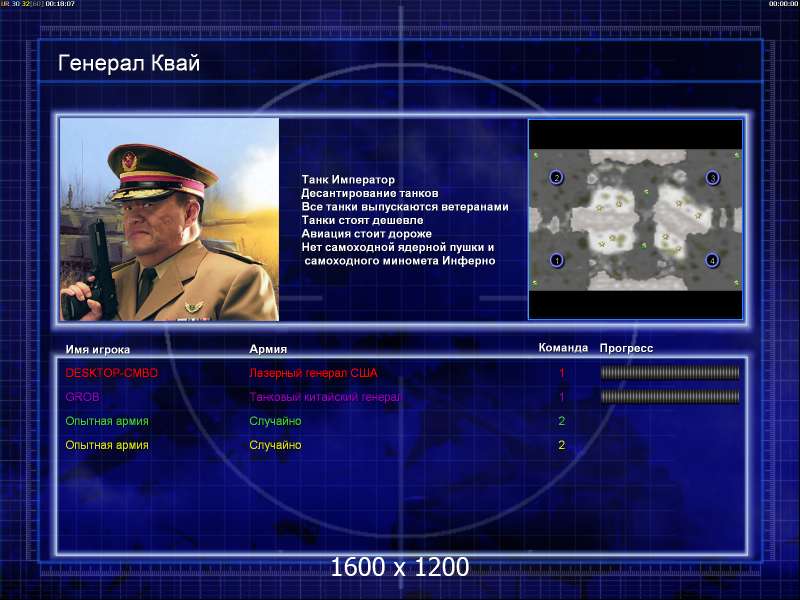The width and height of the screenshot is (800, 600).
Task: Click the DESKTOP-CMBD loading progress bar
Action: point(670,373)
